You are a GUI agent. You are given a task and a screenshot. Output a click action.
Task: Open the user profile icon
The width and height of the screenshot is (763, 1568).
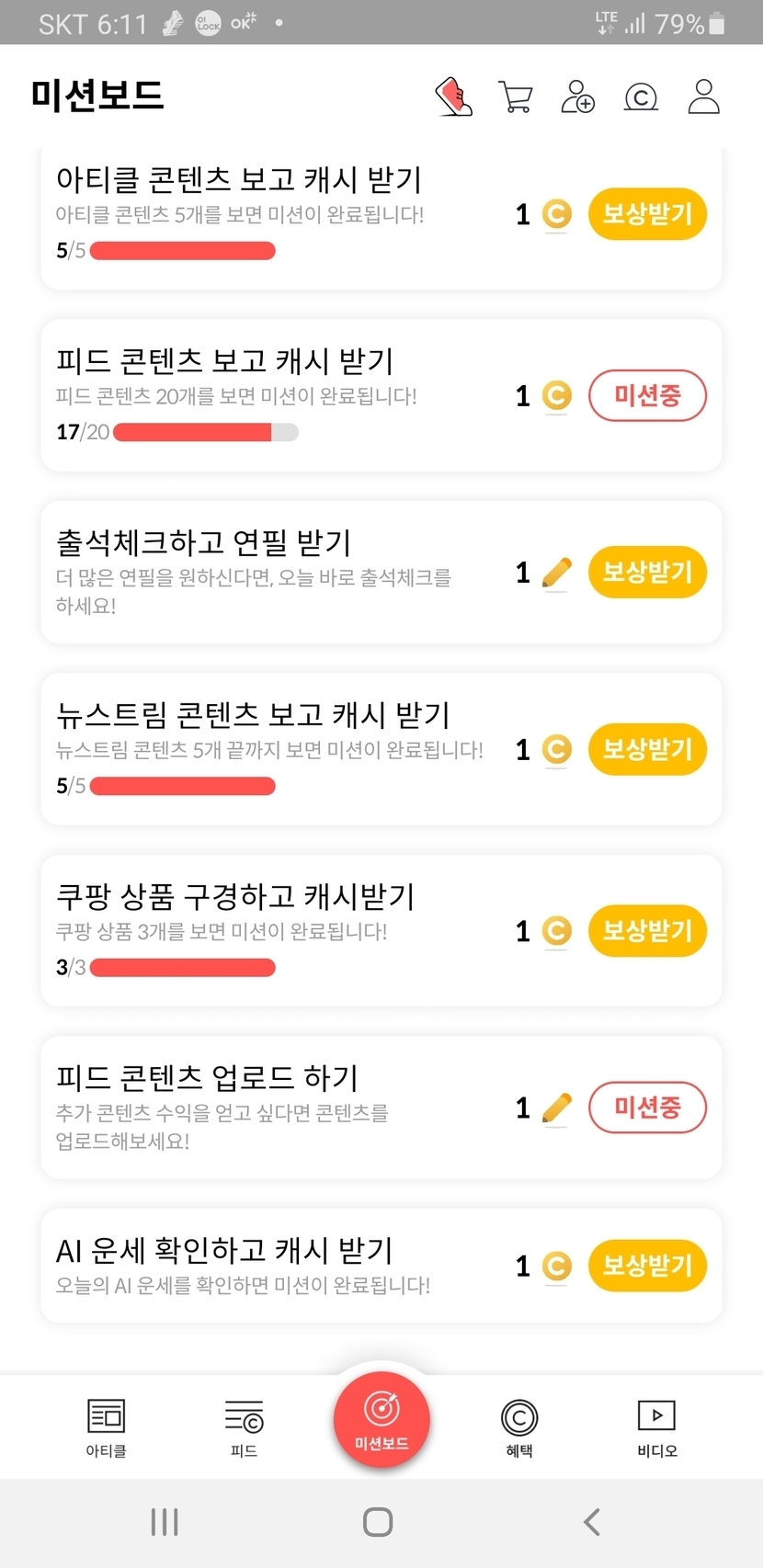(703, 97)
